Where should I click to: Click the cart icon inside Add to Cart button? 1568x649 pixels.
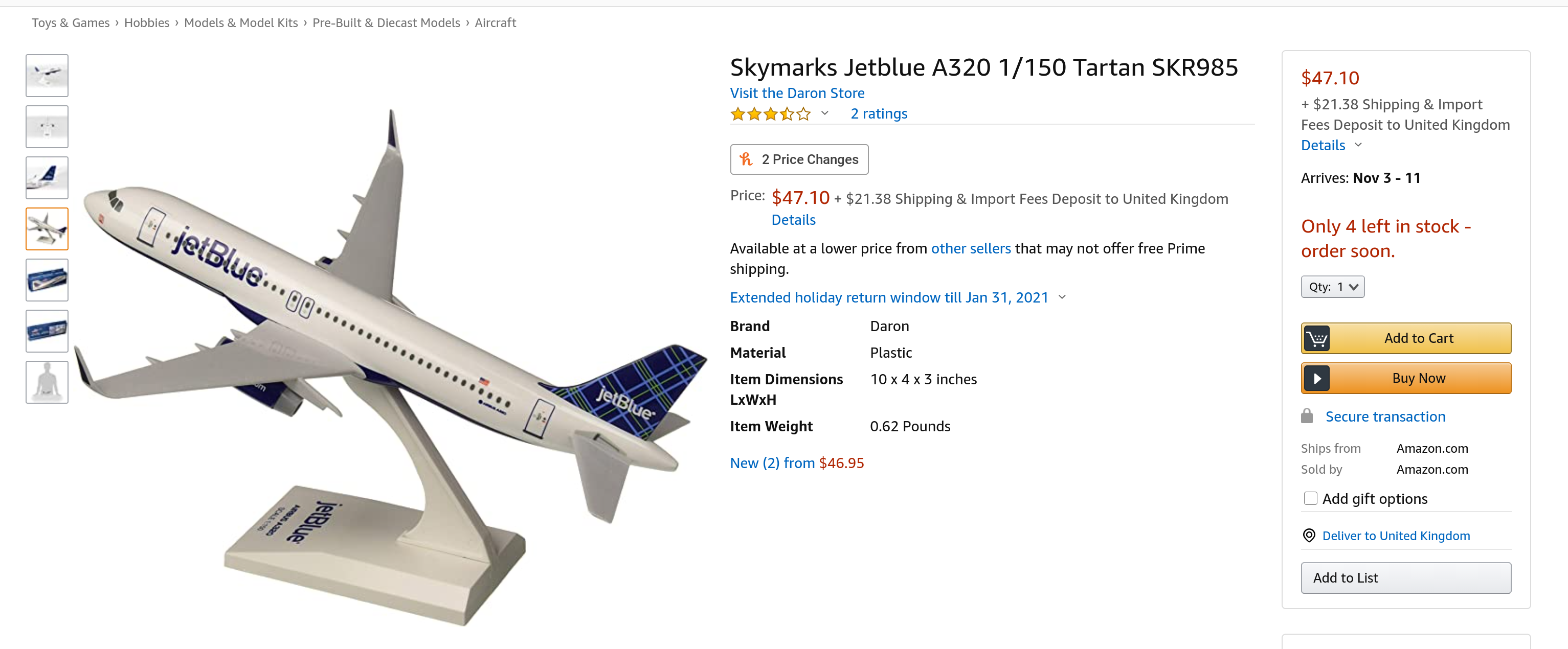[x=1318, y=338]
